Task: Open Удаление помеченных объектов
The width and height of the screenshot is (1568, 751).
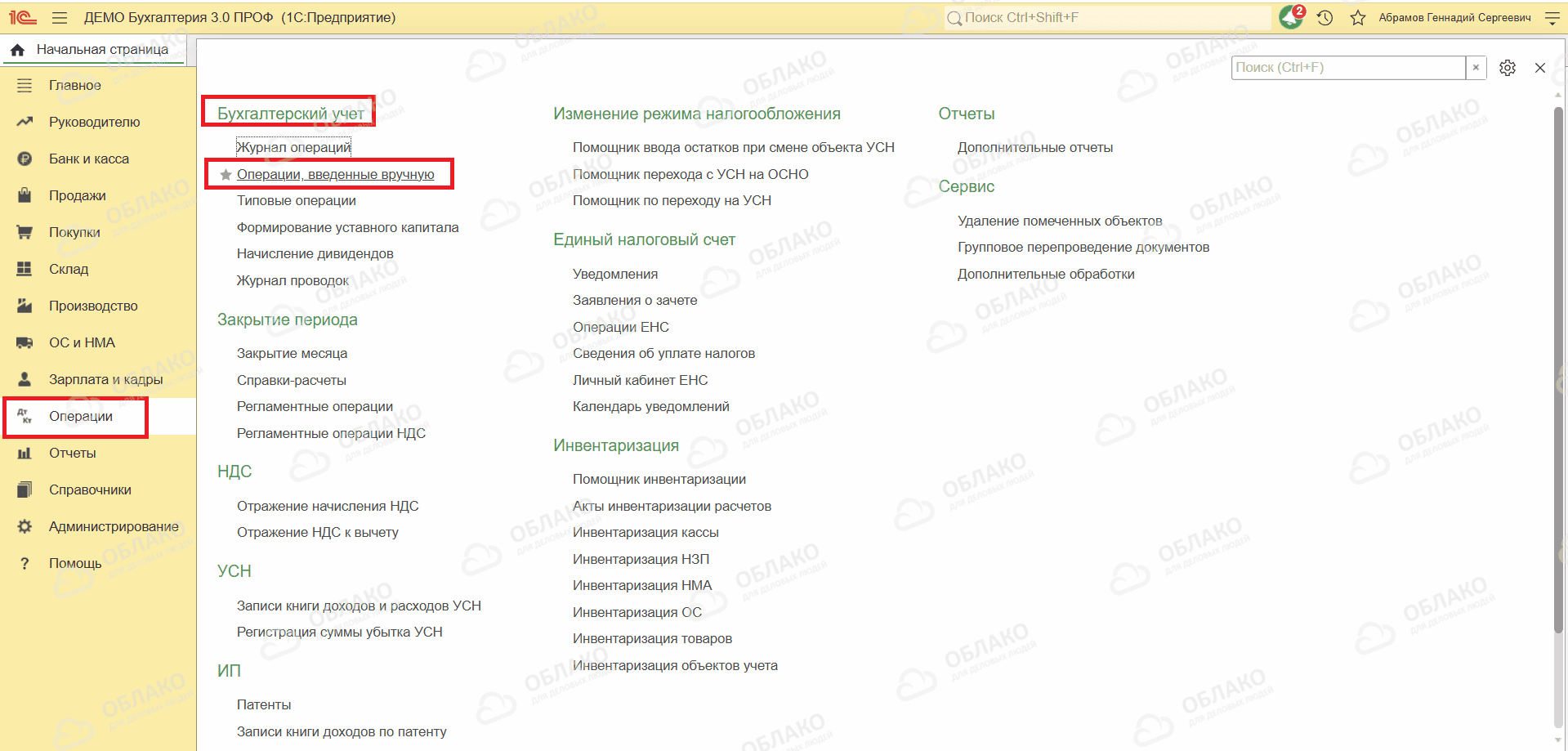Action: (1060, 221)
